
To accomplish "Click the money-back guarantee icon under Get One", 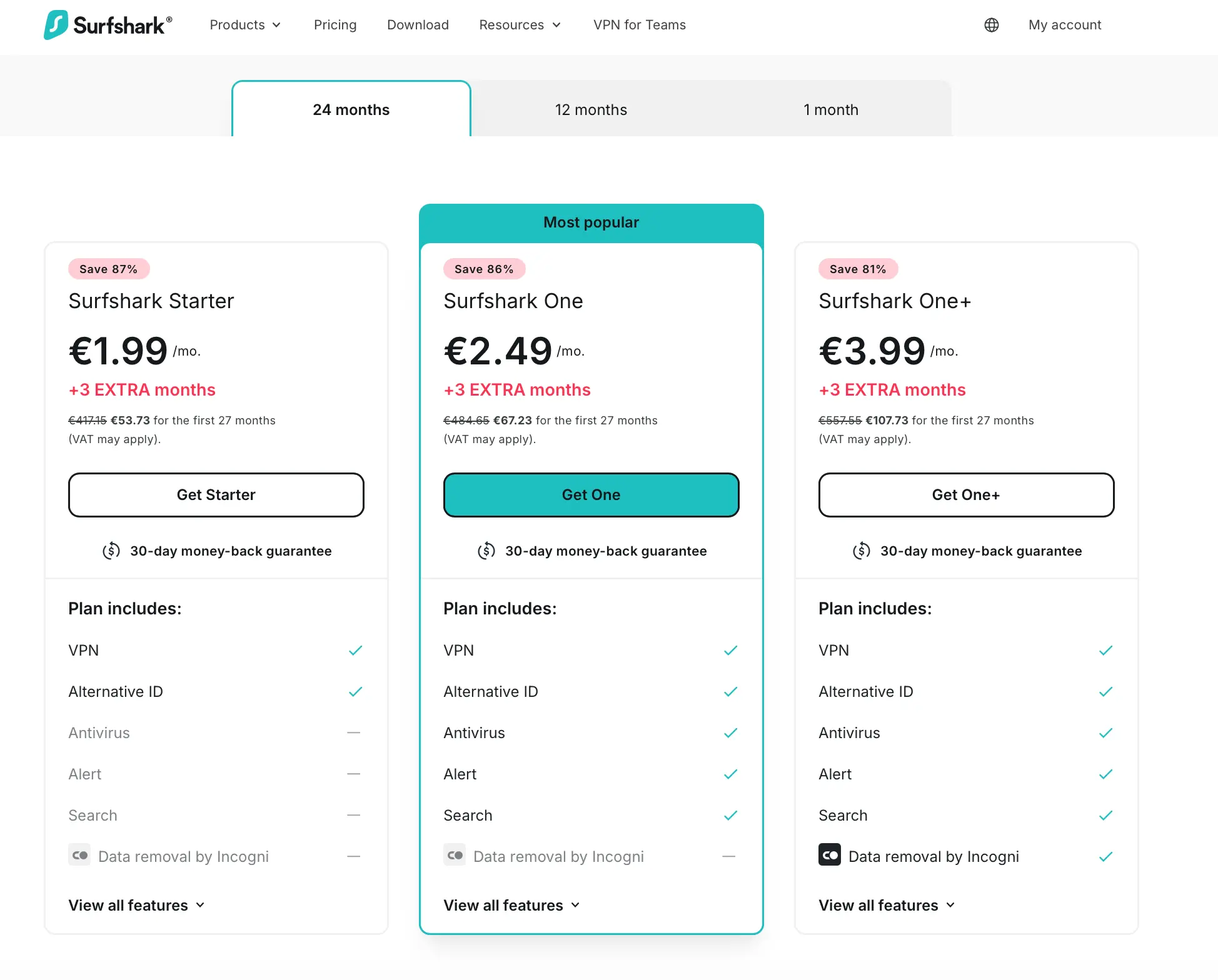I will [x=486, y=551].
